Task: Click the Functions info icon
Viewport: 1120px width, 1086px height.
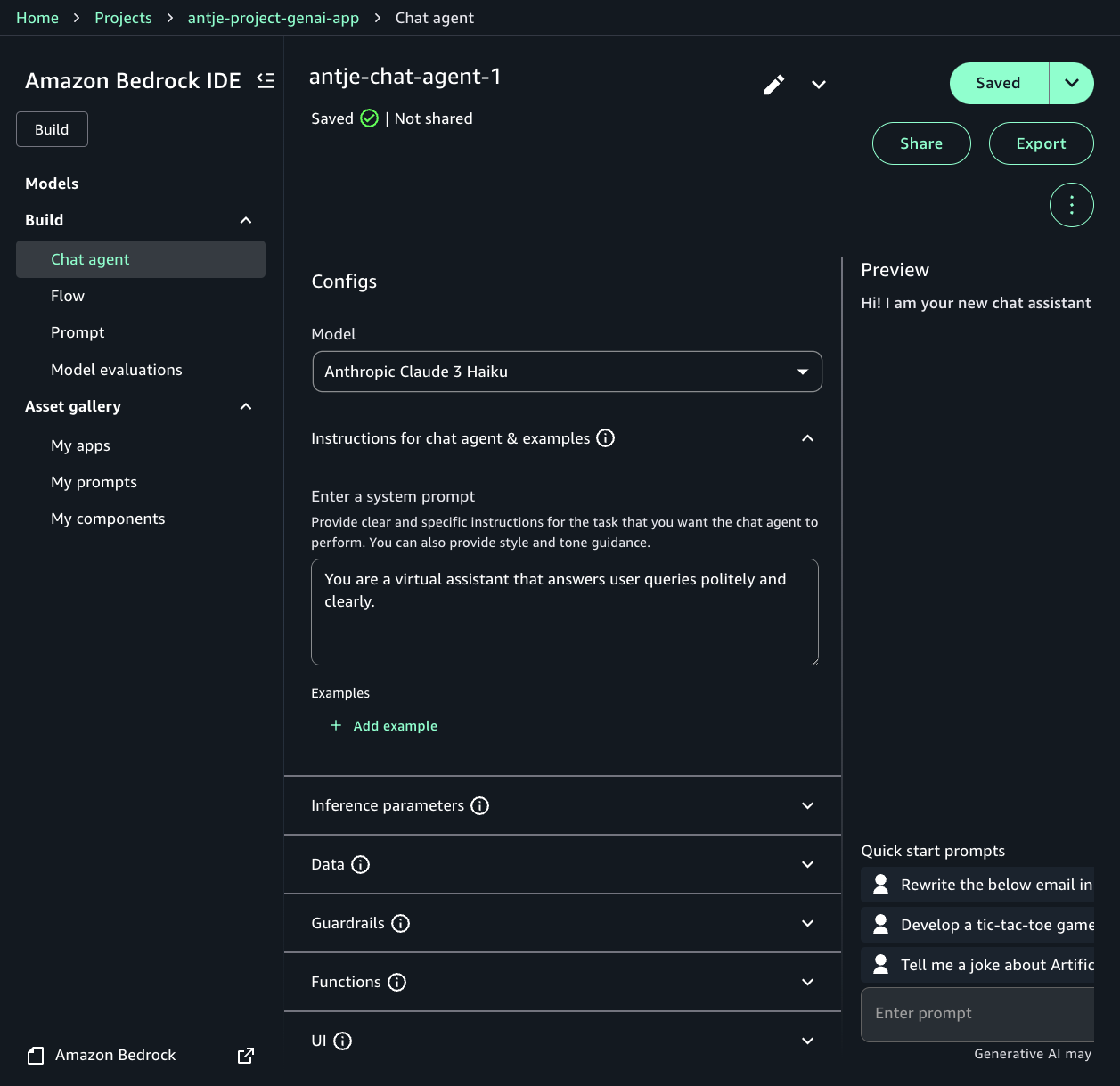Action: 397,983
